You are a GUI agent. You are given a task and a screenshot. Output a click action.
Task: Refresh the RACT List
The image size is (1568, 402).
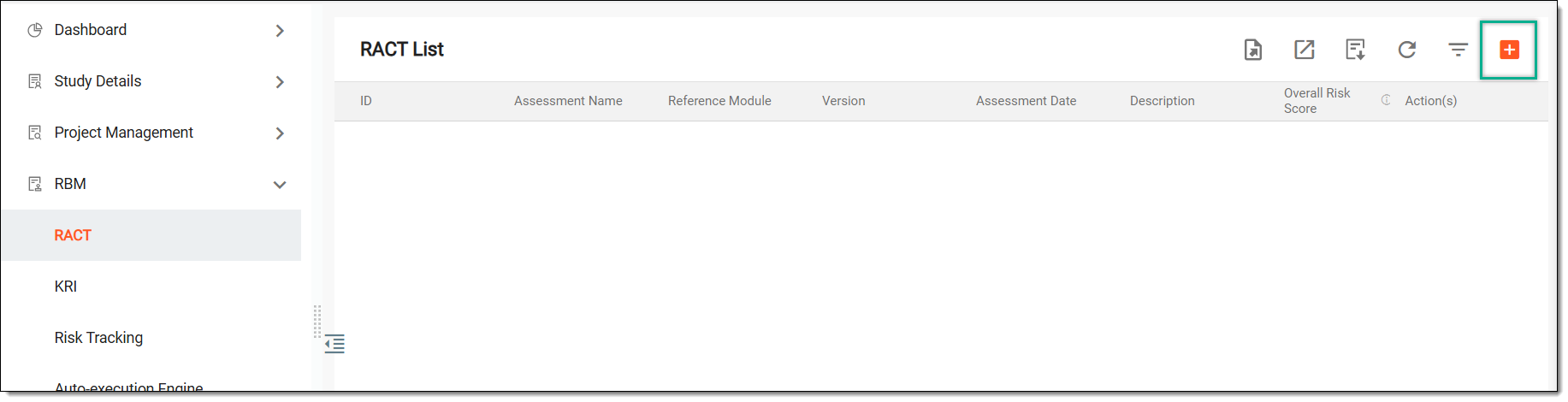point(1407,50)
